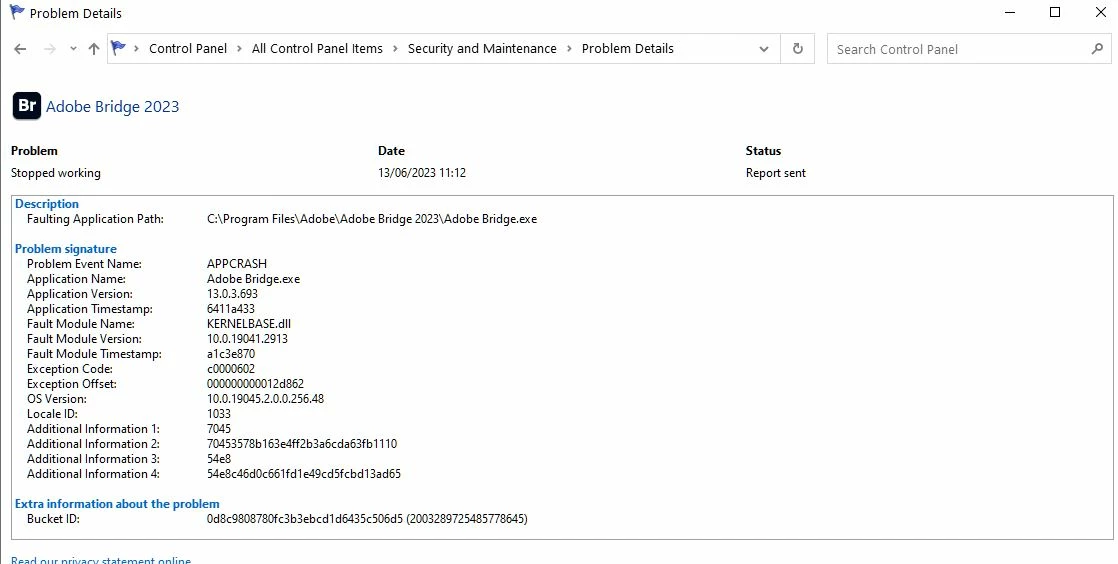Select the KERNELBASE.dll module name
This screenshot has height=564, width=1118.
click(x=249, y=324)
